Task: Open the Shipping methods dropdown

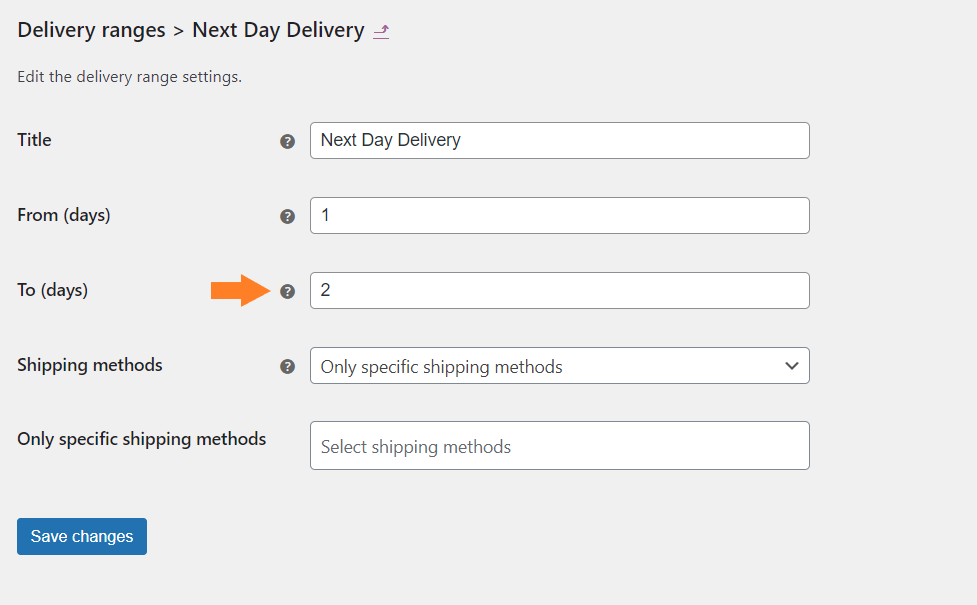Action: [560, 365]
